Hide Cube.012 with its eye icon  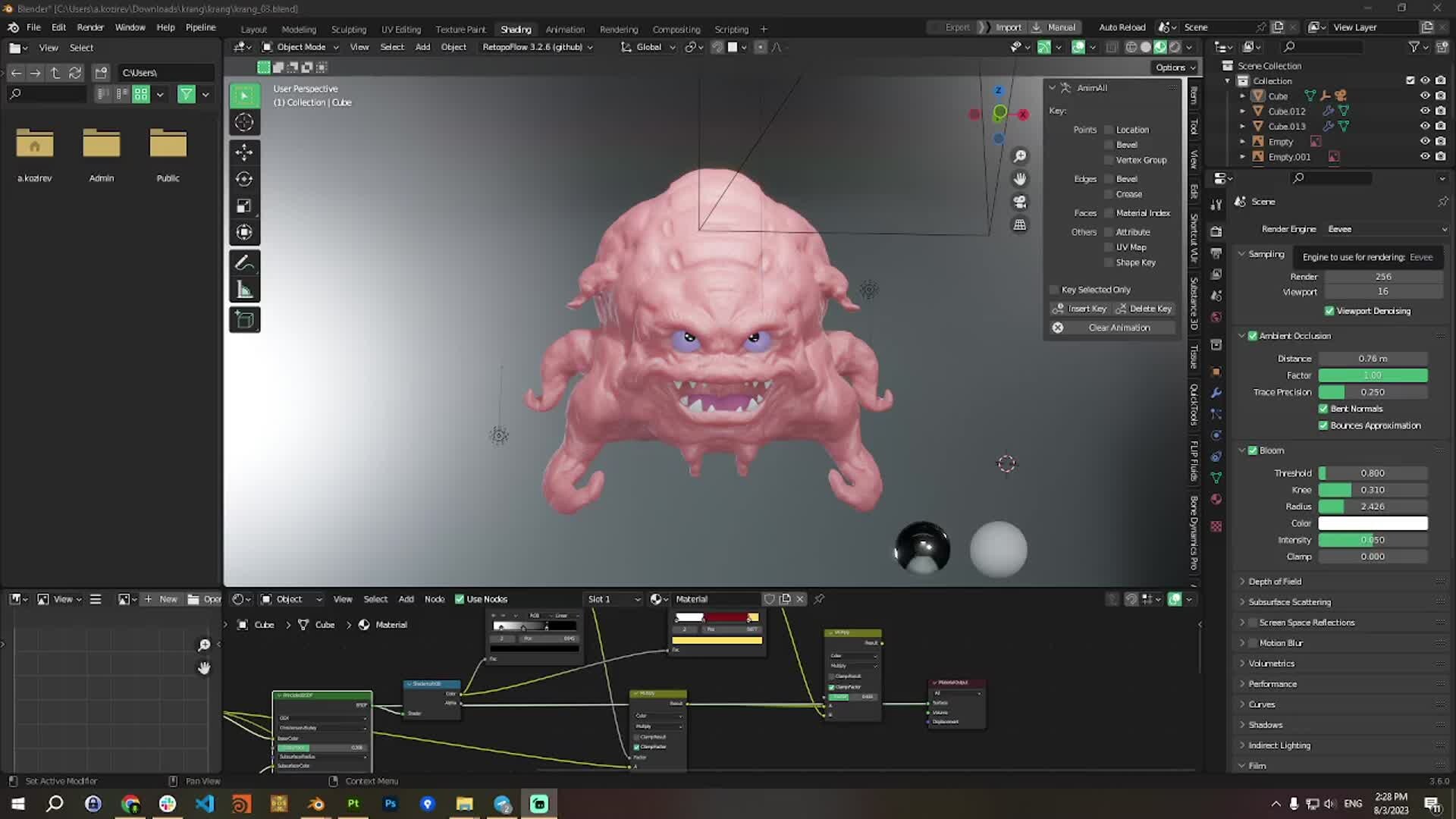pos(1425,111)
